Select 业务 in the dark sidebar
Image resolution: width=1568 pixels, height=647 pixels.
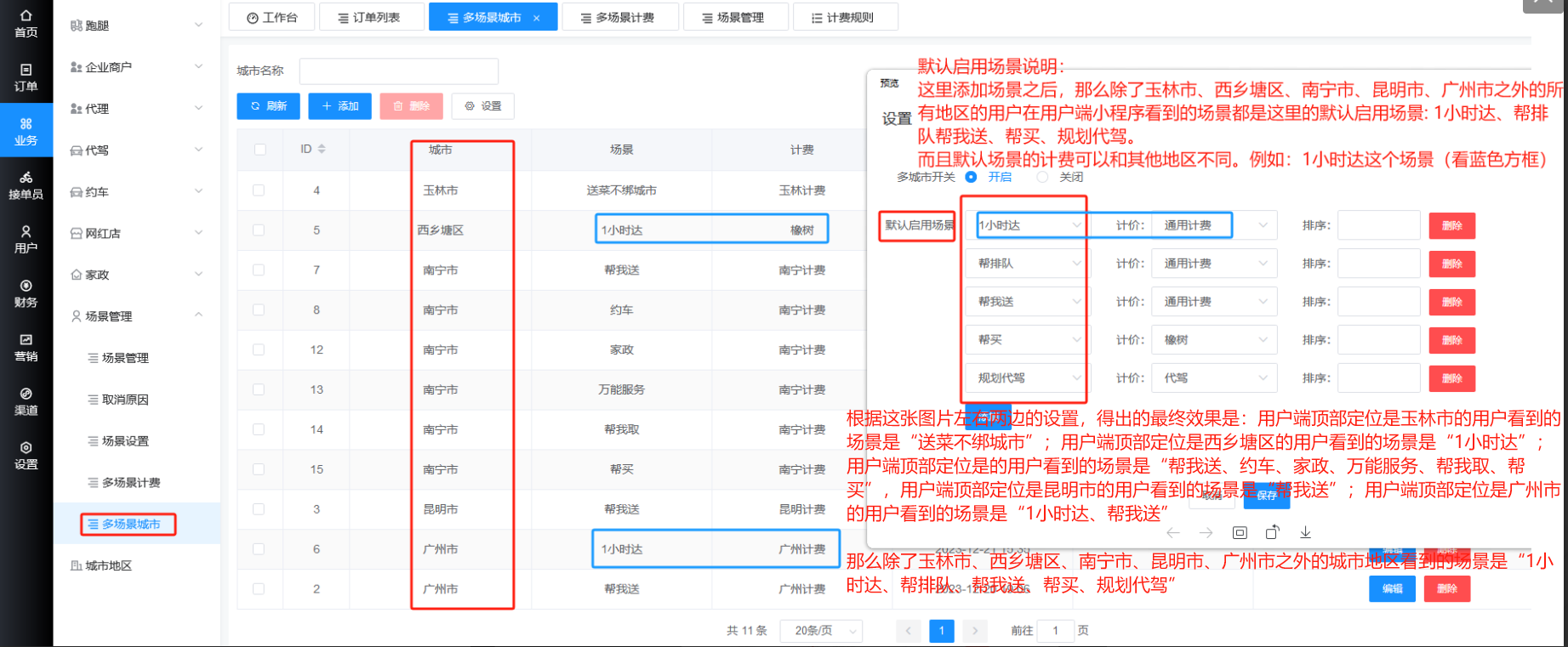pyautogui.click(x=26, y=132)
